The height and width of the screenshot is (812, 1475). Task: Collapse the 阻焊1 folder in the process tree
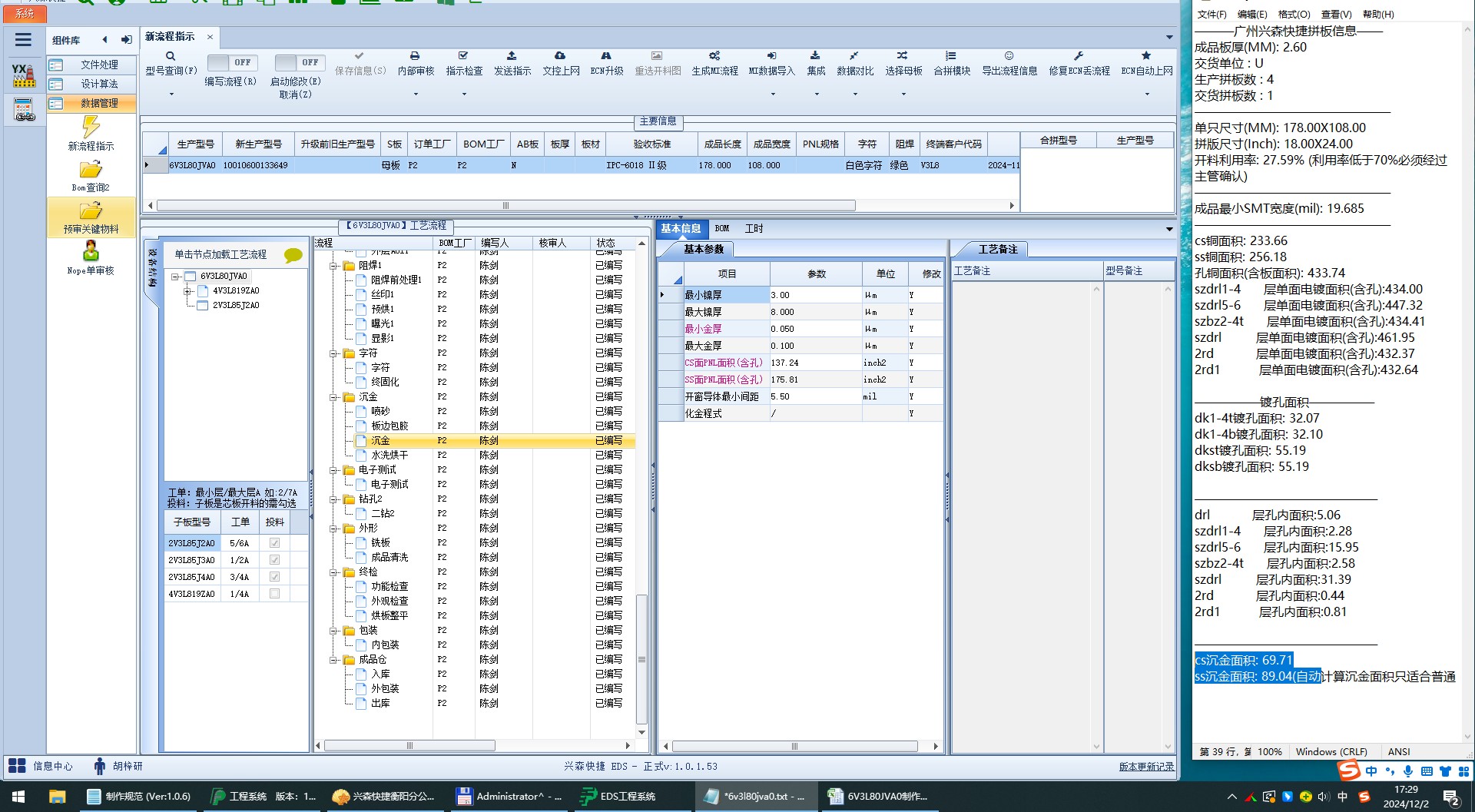333,266
